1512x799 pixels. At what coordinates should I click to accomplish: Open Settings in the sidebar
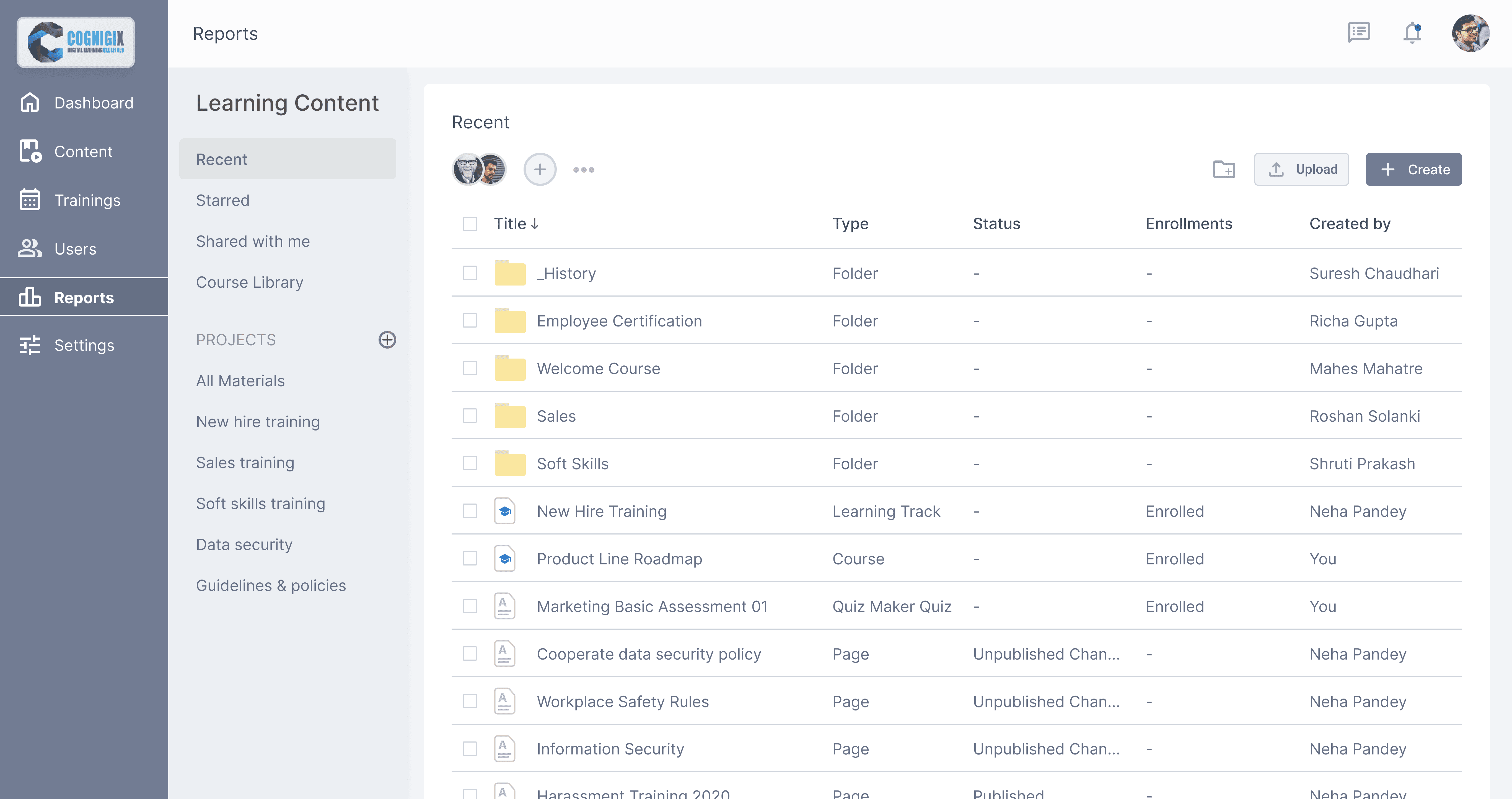tap(84, 345)
